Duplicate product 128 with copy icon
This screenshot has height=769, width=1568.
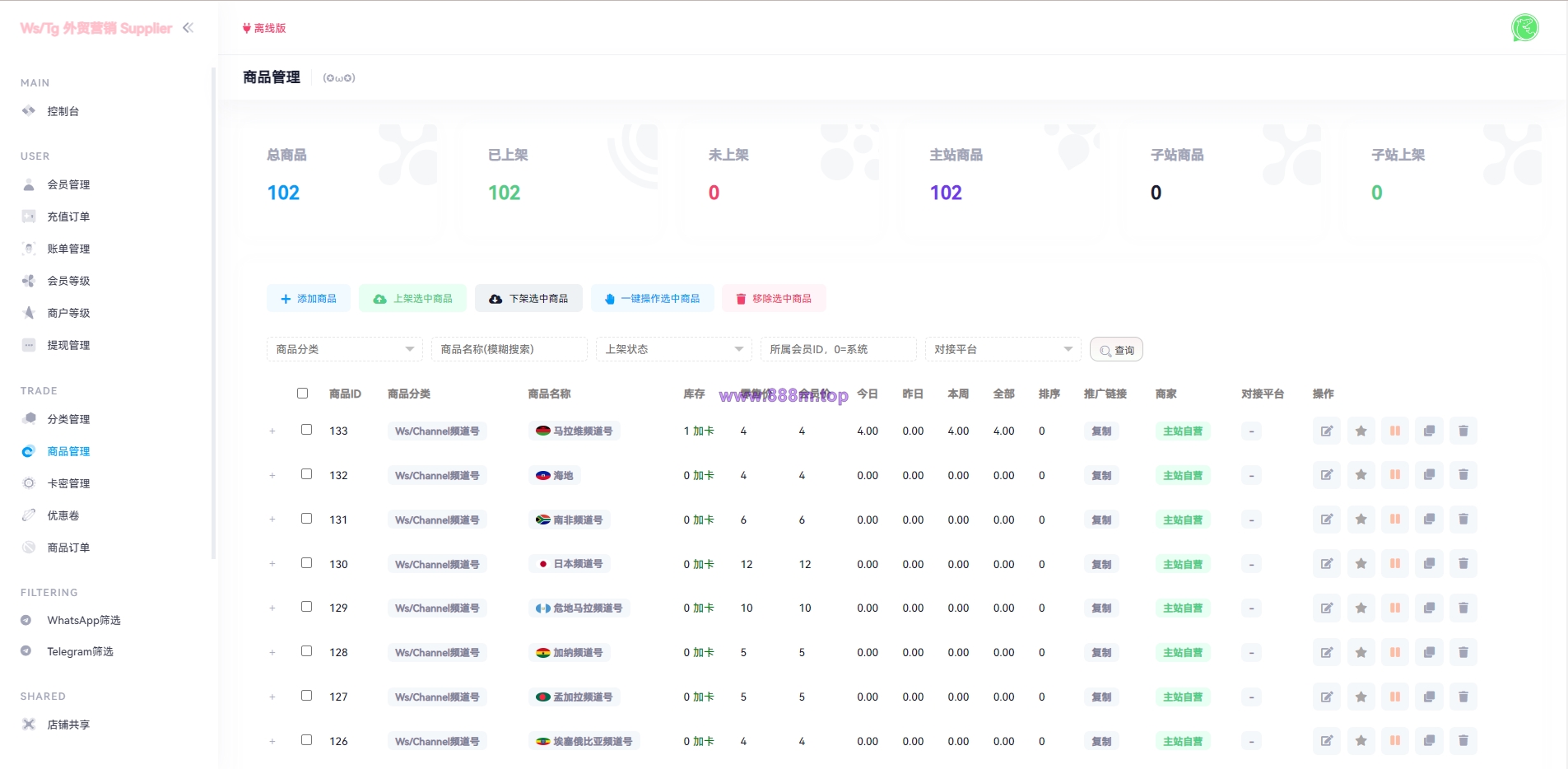(x=1430, y=652)
